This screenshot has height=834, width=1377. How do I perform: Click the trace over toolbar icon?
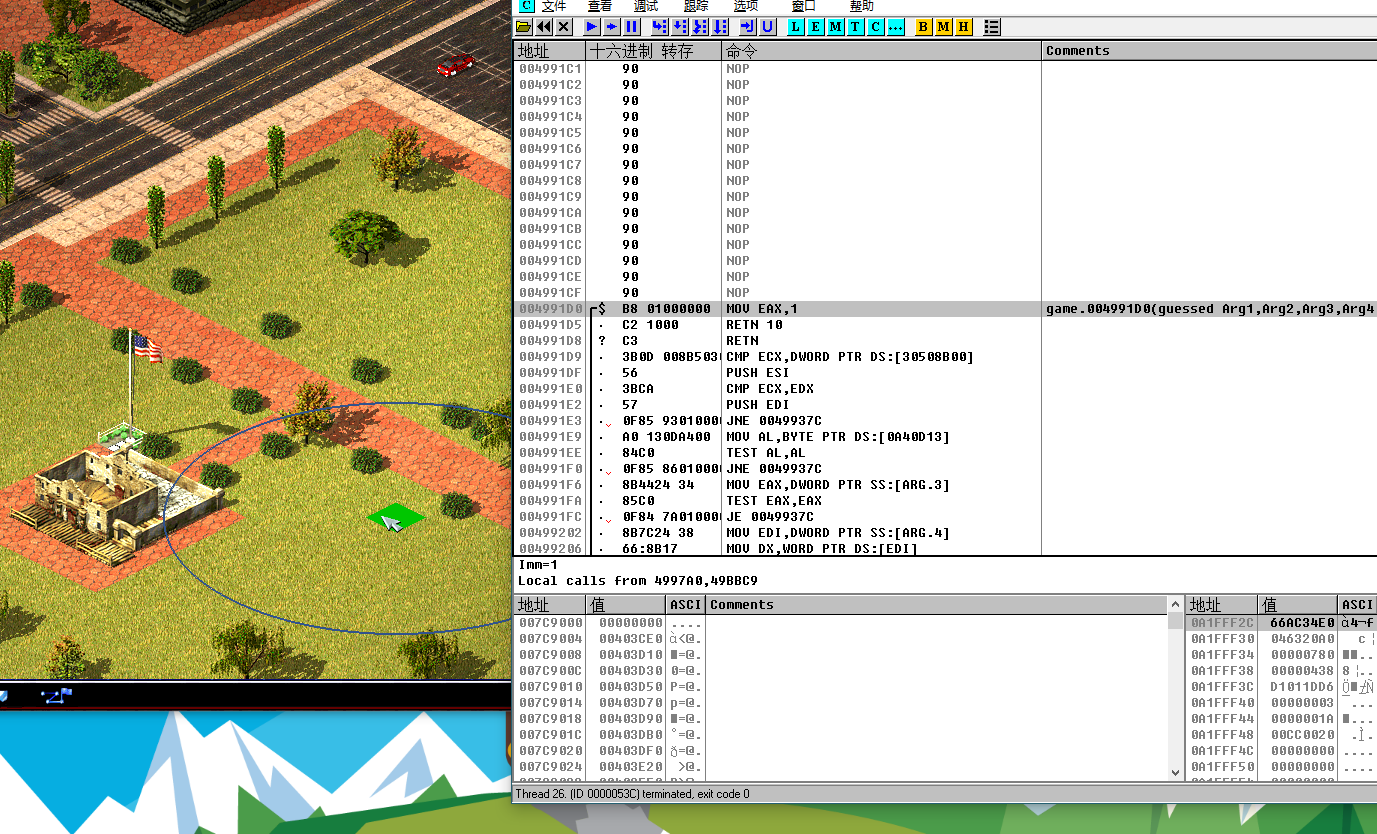[720, 27]
